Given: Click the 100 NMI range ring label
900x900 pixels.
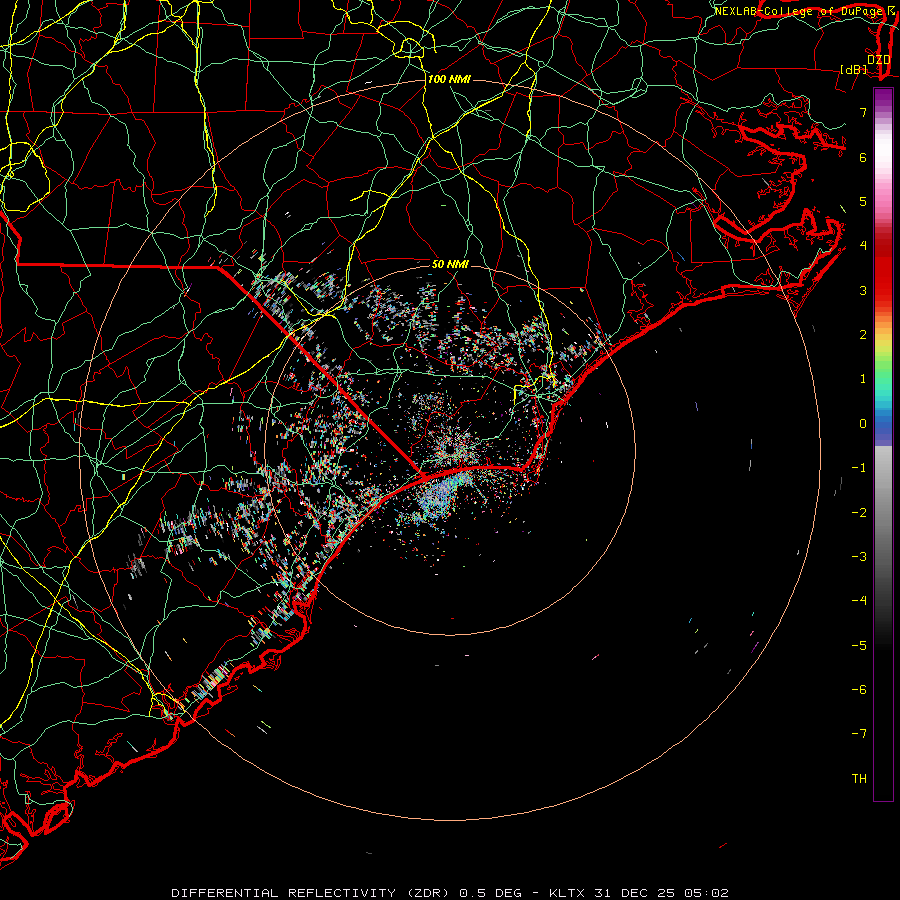Looking at the screenshot, I should (x=449, y=79).
